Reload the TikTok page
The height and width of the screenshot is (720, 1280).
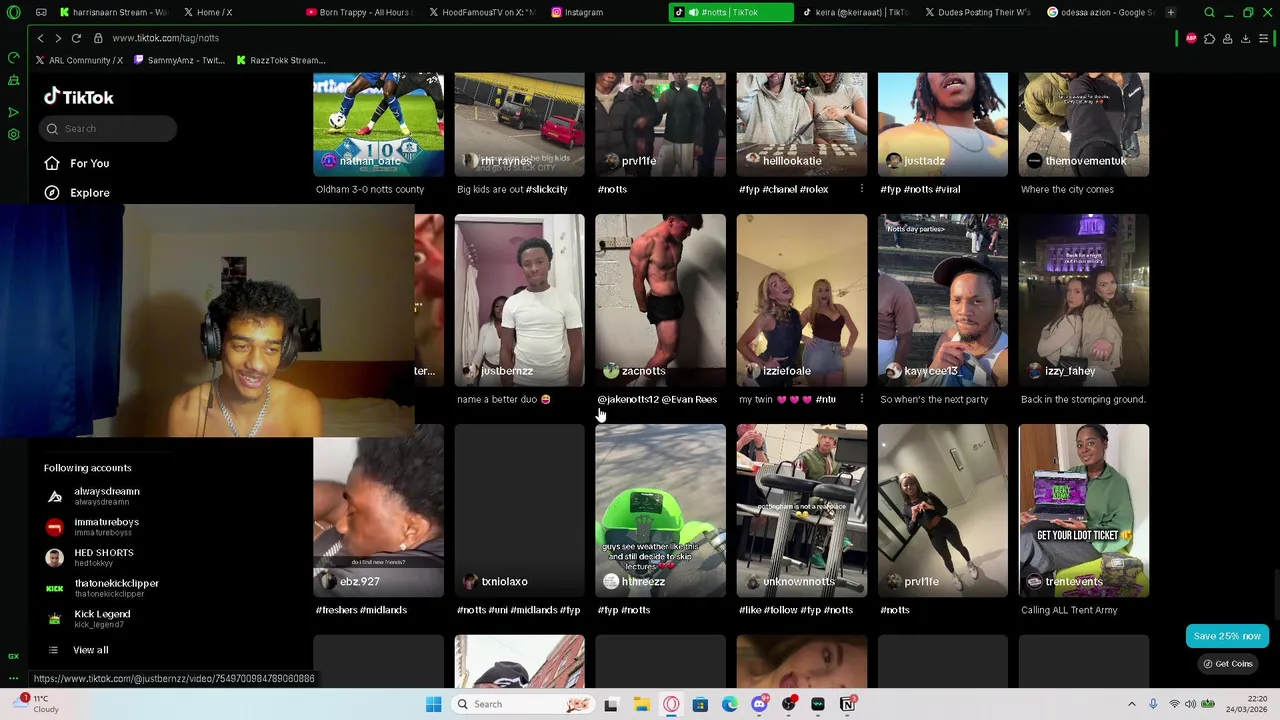click(x=76, y=38)
